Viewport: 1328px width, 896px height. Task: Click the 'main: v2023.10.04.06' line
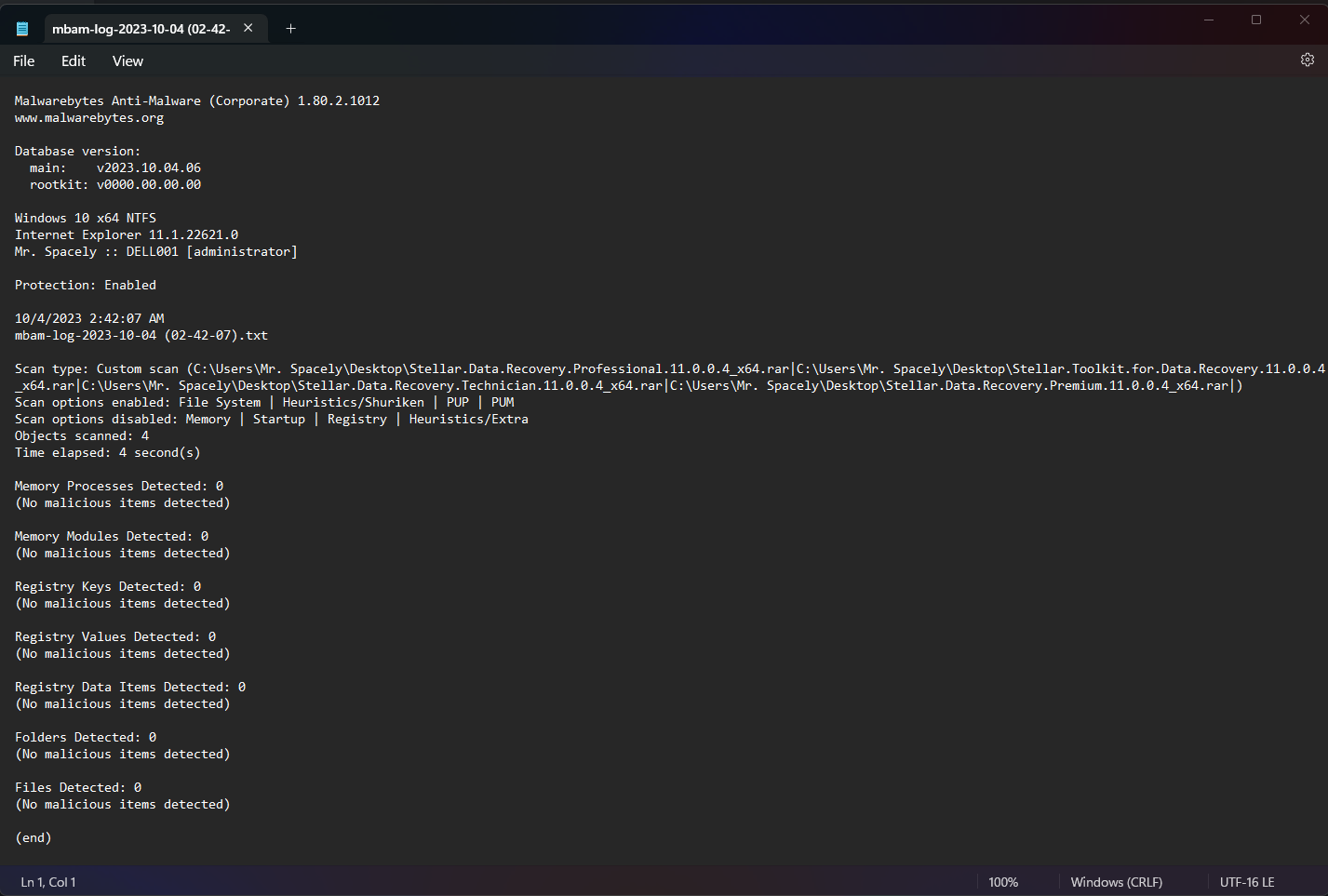[115, 168]
